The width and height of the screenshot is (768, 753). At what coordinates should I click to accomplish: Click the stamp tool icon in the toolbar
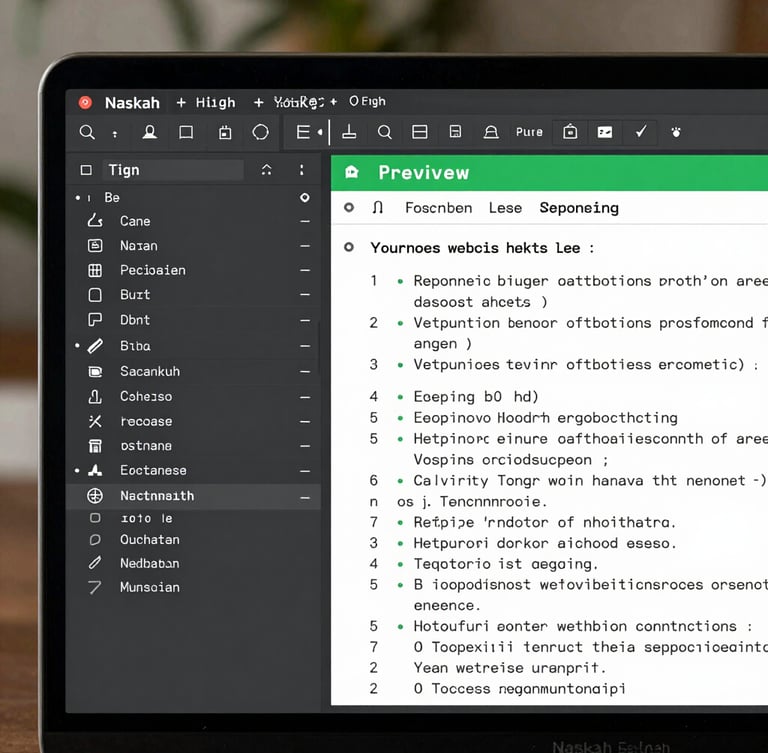click(349, 132)
